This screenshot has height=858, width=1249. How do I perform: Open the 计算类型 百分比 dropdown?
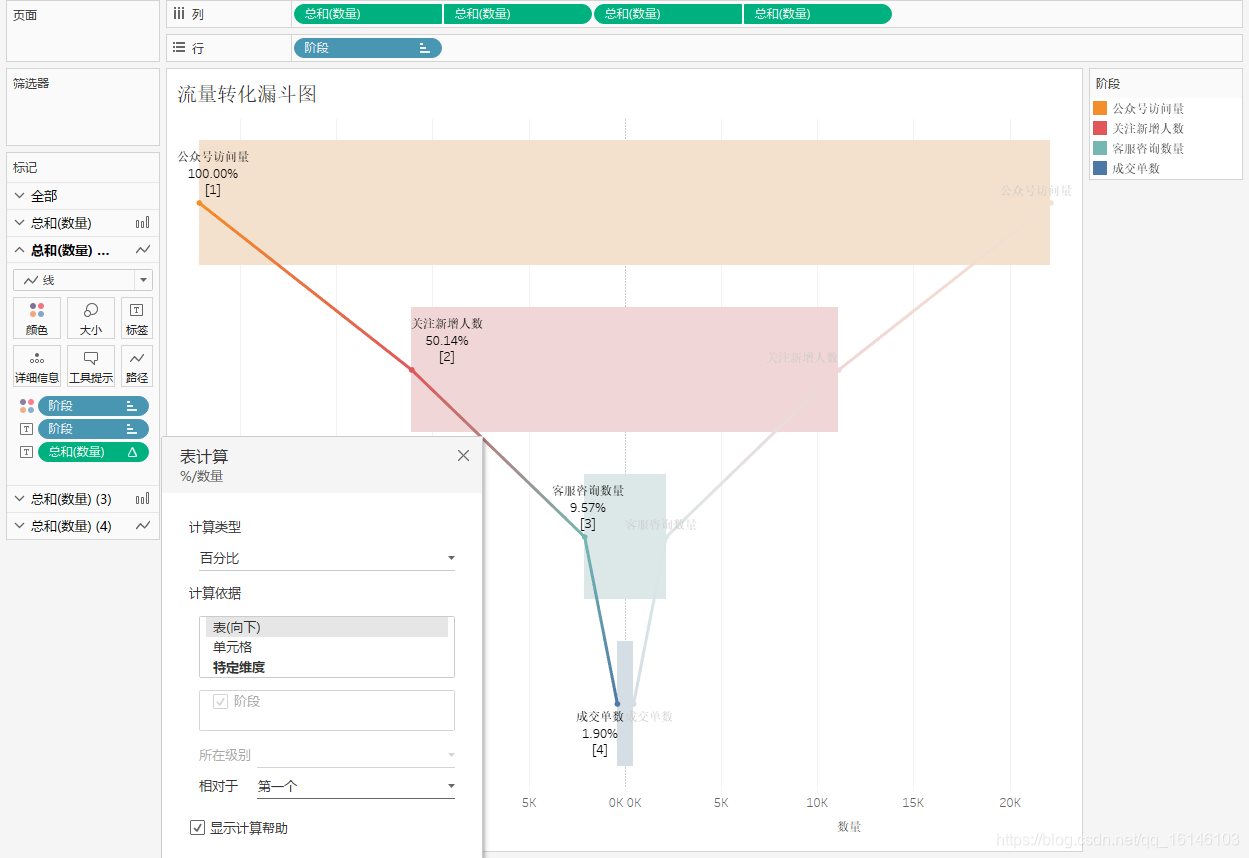coord(327,558)
